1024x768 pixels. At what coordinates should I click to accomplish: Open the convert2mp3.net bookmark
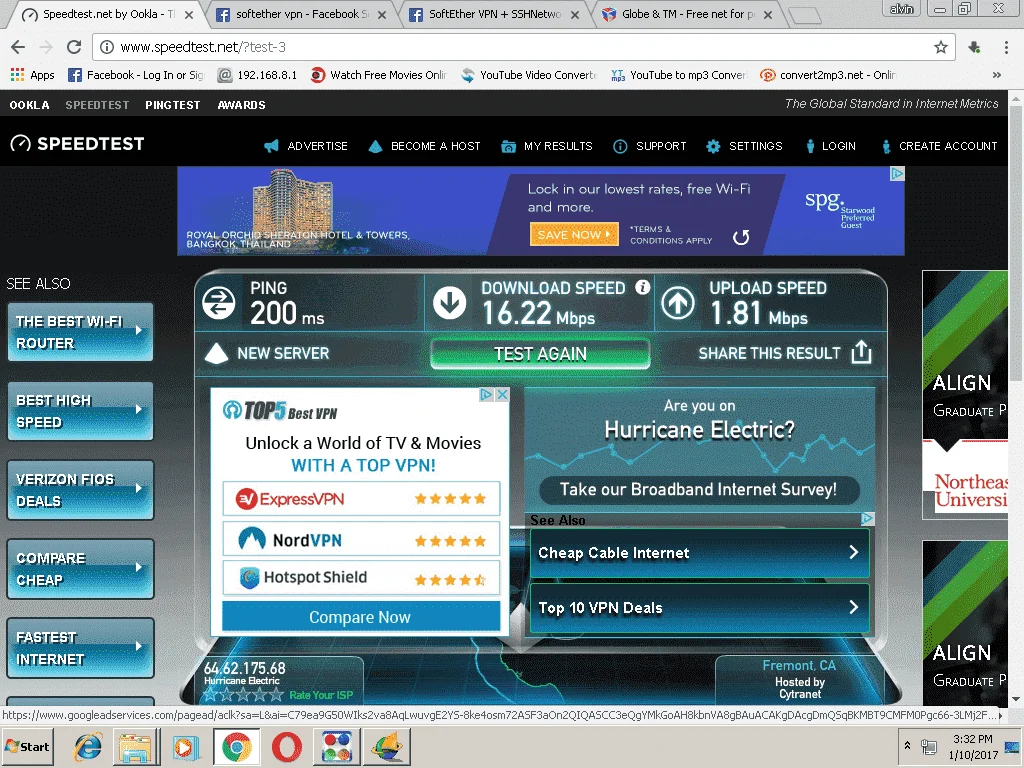827,75
